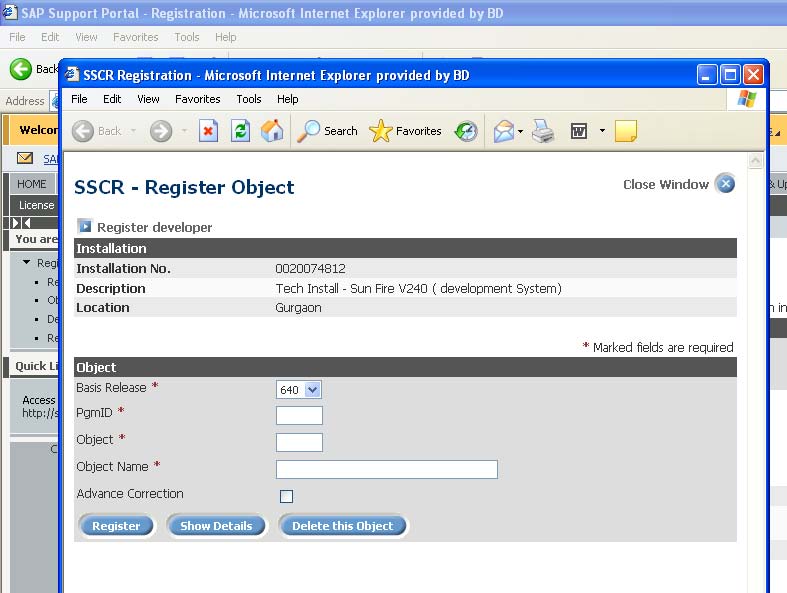The image size is (787, 593).
Task: Click Delete this Object button
Action: pyautogui.click(x=343, y=526)
